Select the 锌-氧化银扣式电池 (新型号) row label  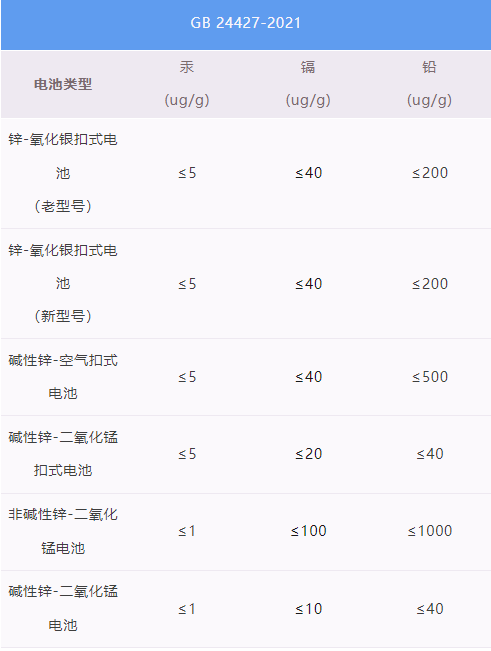63,284
